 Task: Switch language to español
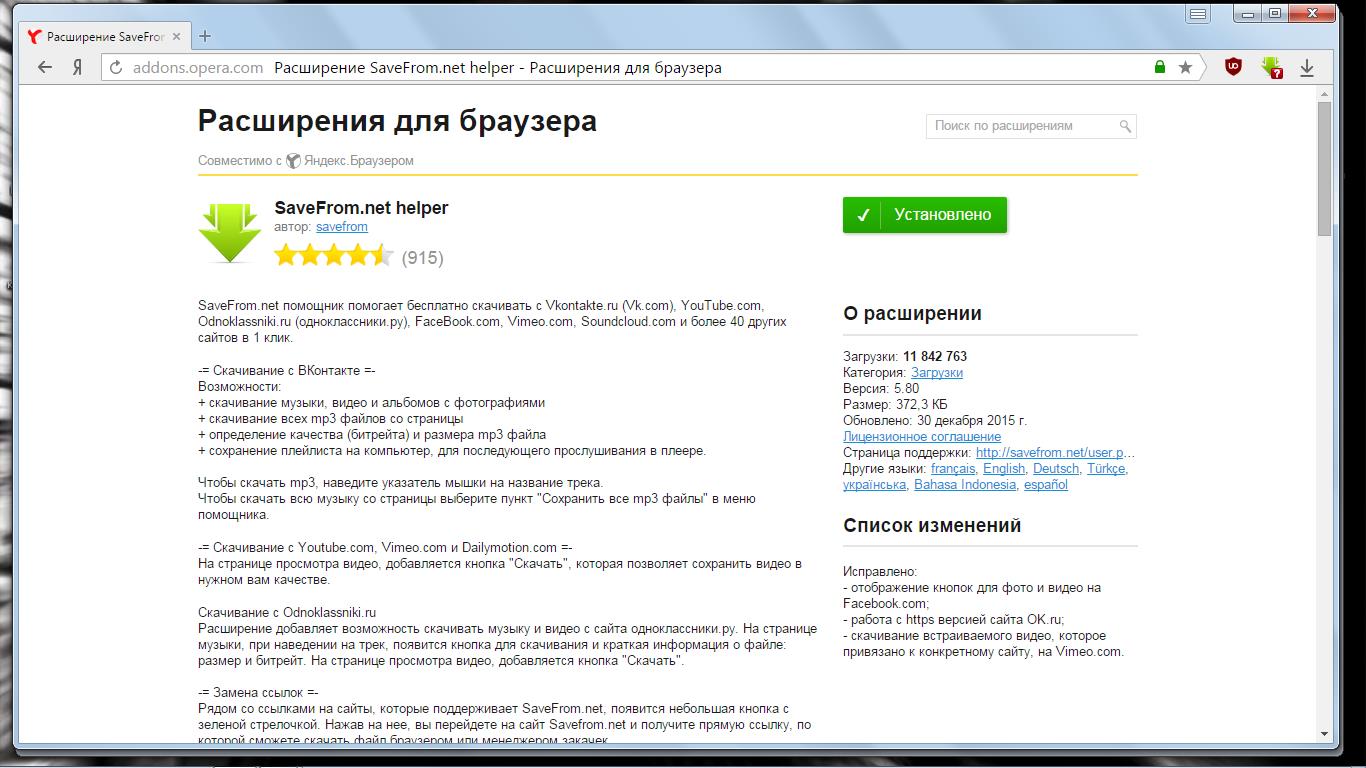[x=1045, y=484]
